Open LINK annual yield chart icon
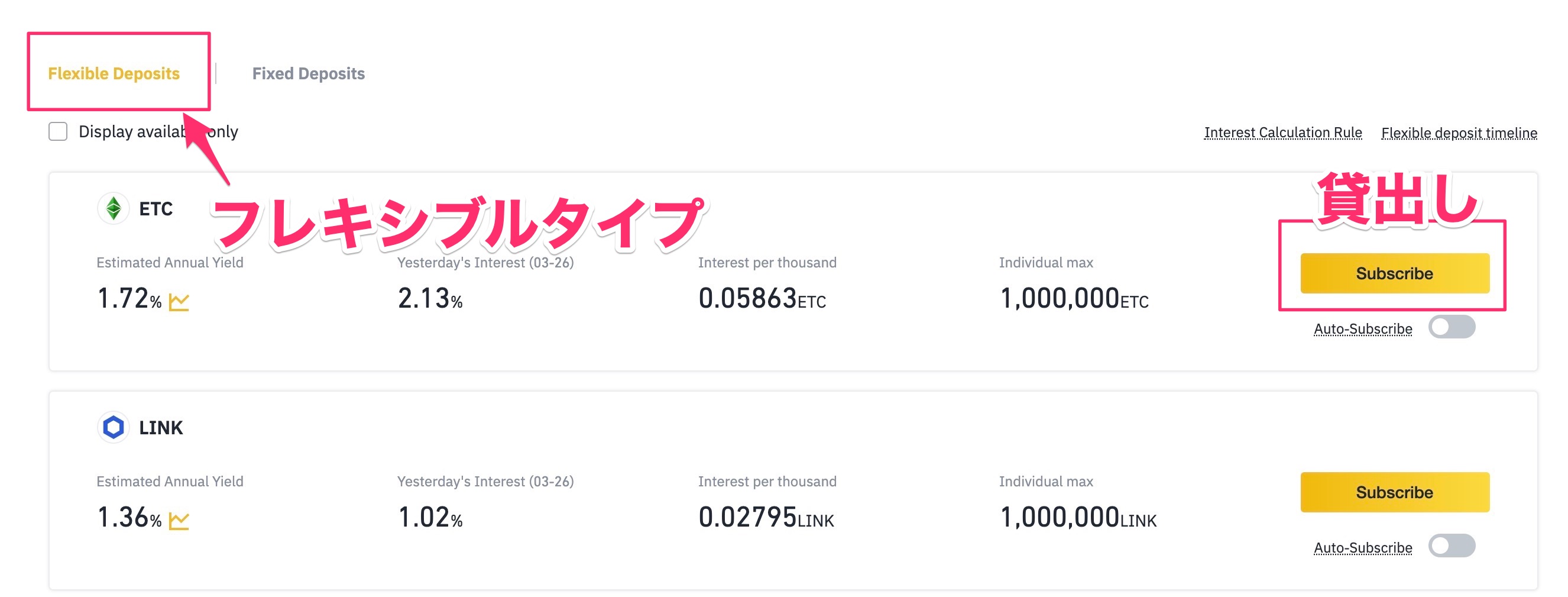This screenshot has width=1568, height=597. pyautogui.click(x=179, y=519)
